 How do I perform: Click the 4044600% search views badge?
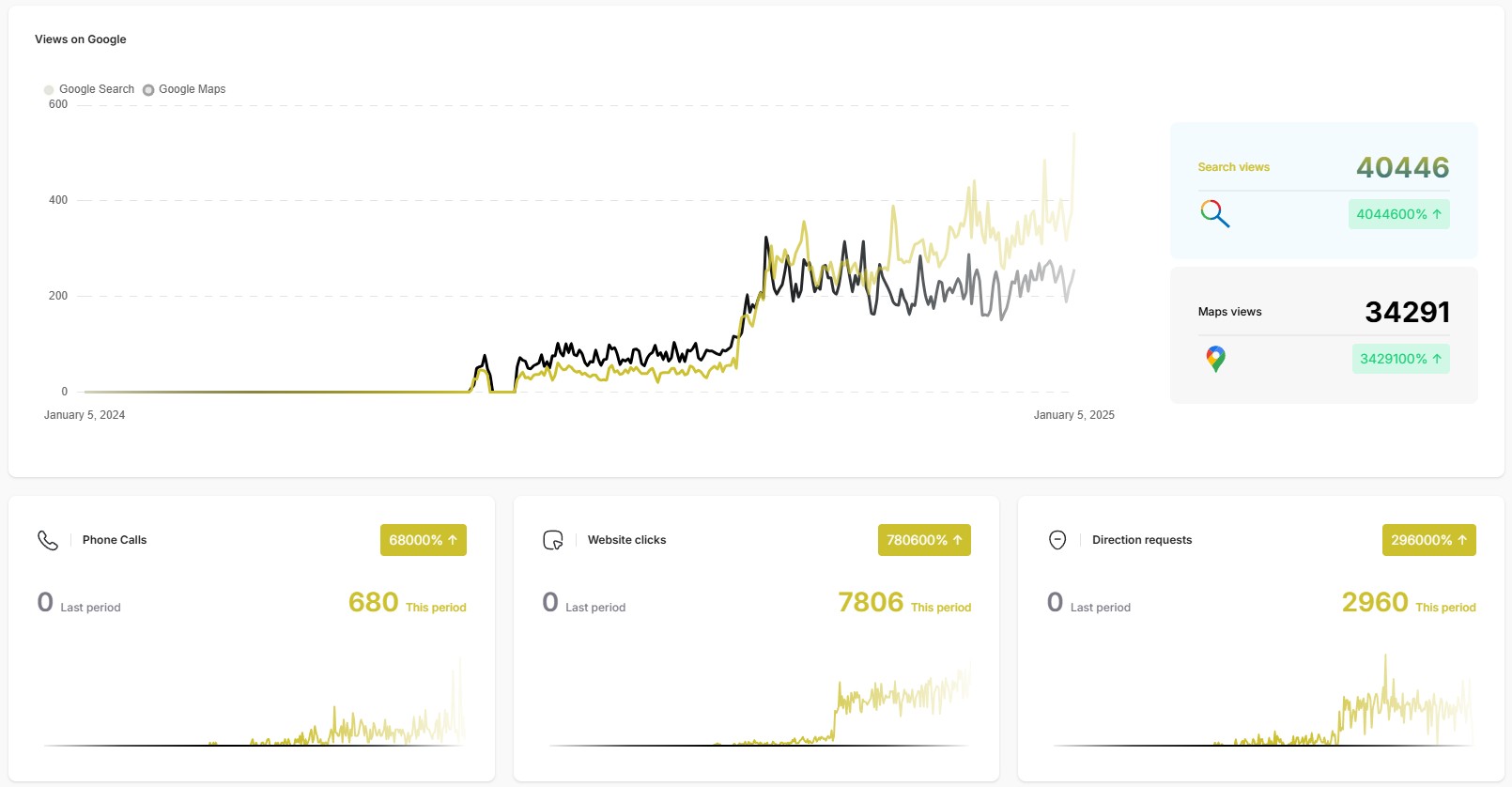tap(1398, 214)
